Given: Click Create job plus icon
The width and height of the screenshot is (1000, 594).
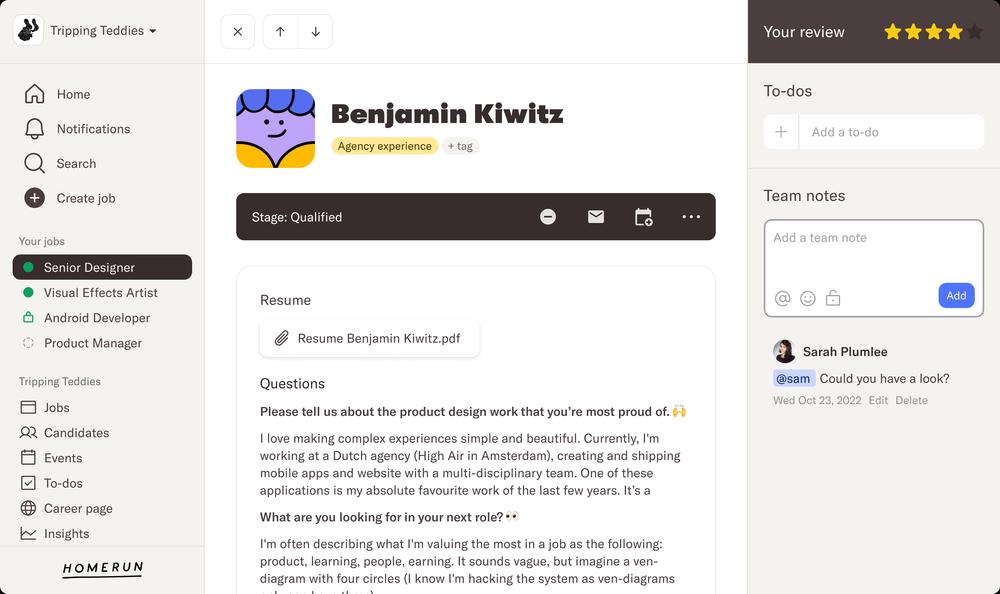Looking at the screenshot, I should click(35, 198).
